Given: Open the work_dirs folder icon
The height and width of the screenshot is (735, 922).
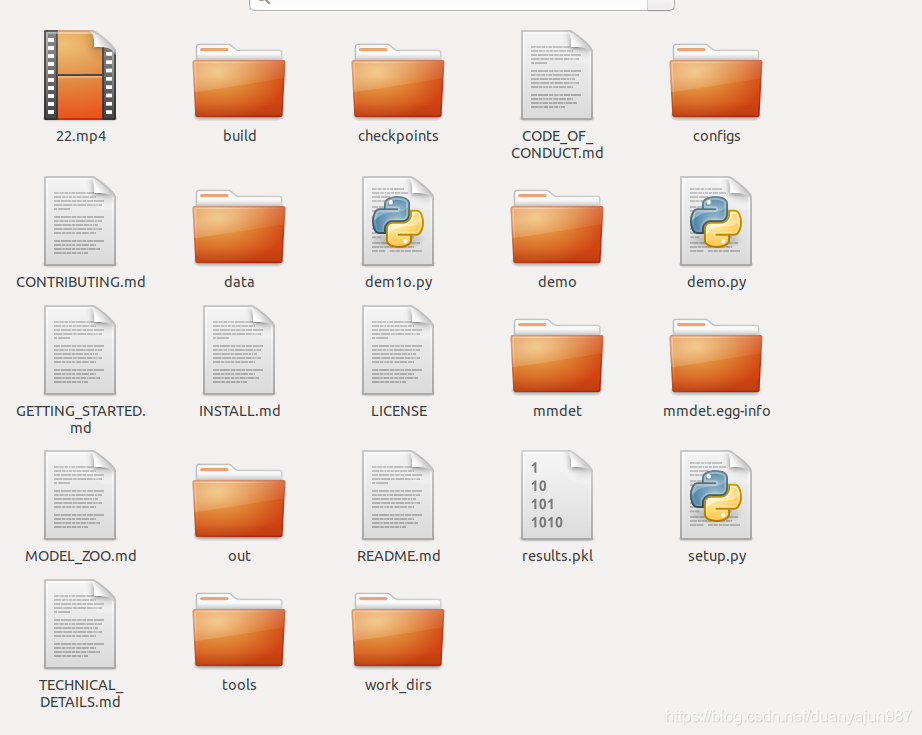Looking at the screenshot, I should (x=398, y=630).
